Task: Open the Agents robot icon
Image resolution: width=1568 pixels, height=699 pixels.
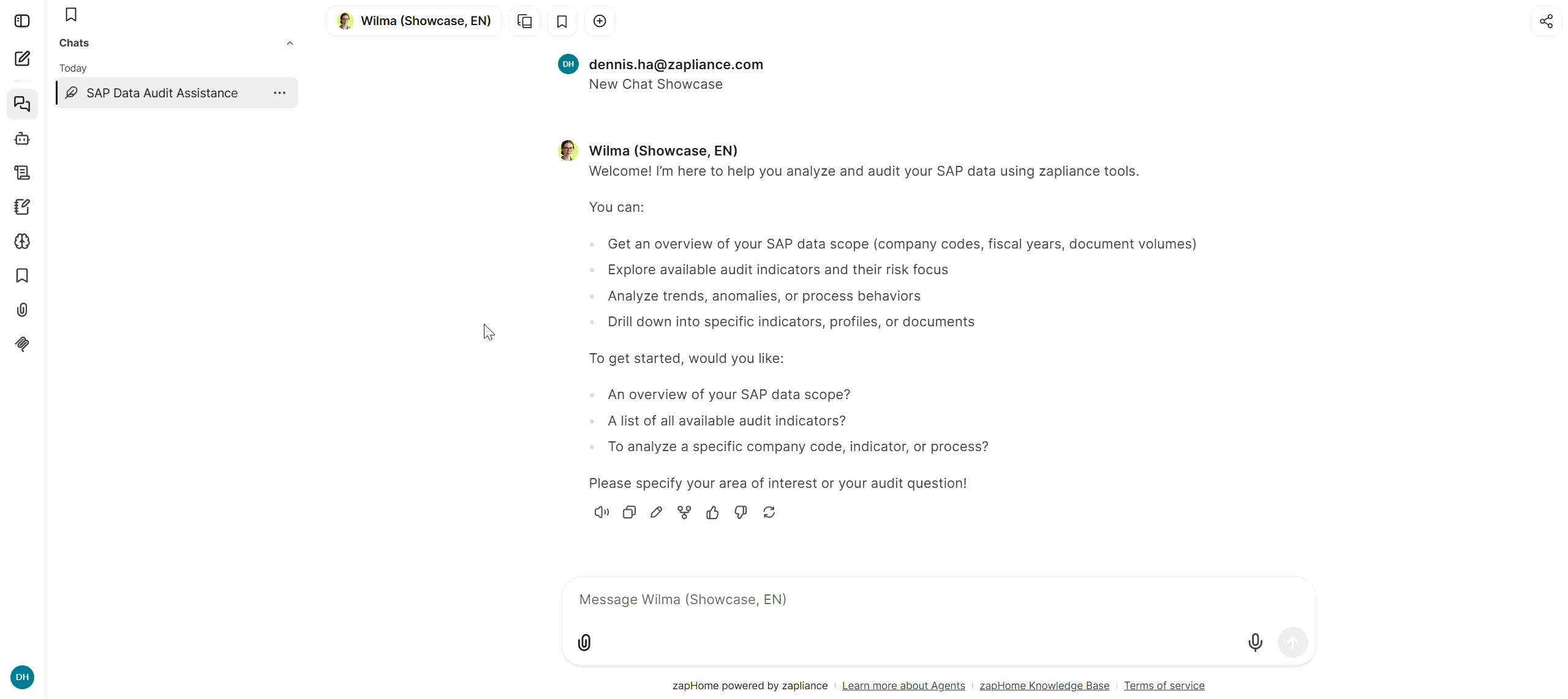Action: point(22,138)
